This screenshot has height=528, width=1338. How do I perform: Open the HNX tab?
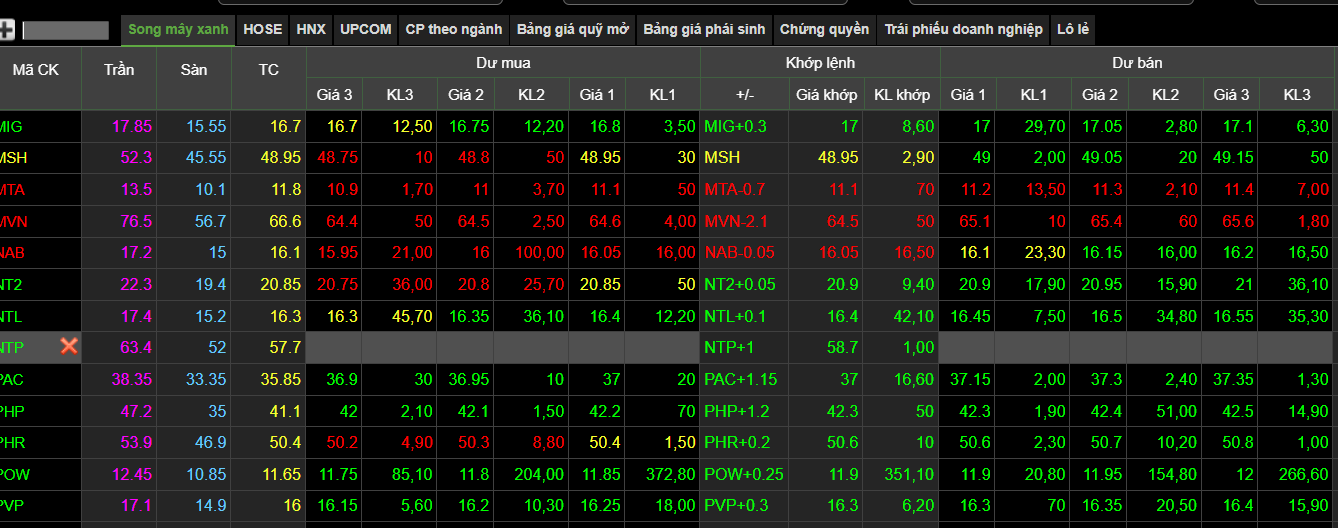click(x=311, y=30)
